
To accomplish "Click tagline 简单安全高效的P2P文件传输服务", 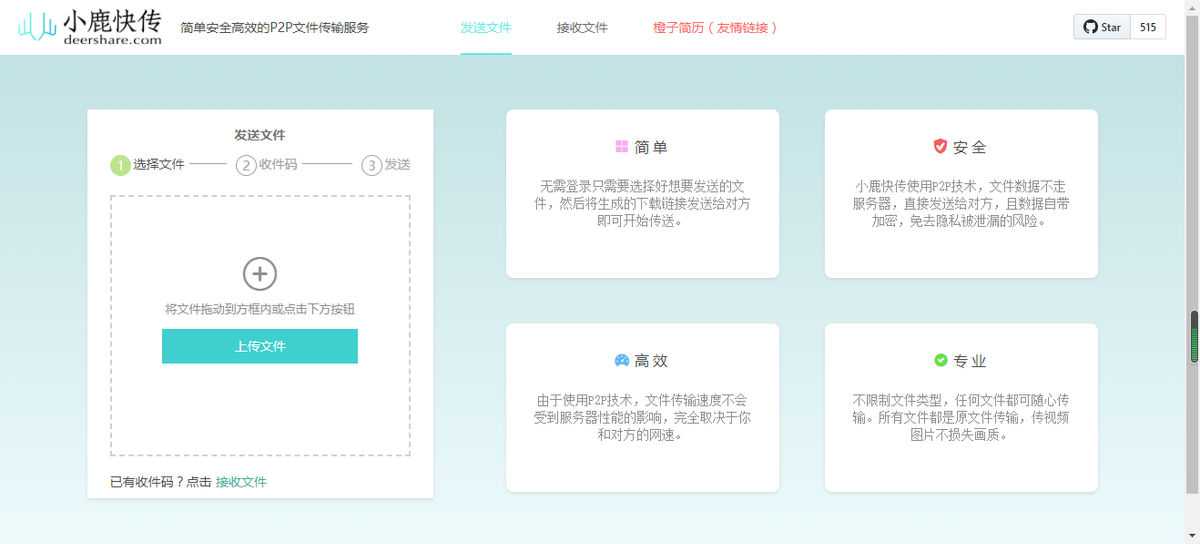I will (x=275, y=28).
